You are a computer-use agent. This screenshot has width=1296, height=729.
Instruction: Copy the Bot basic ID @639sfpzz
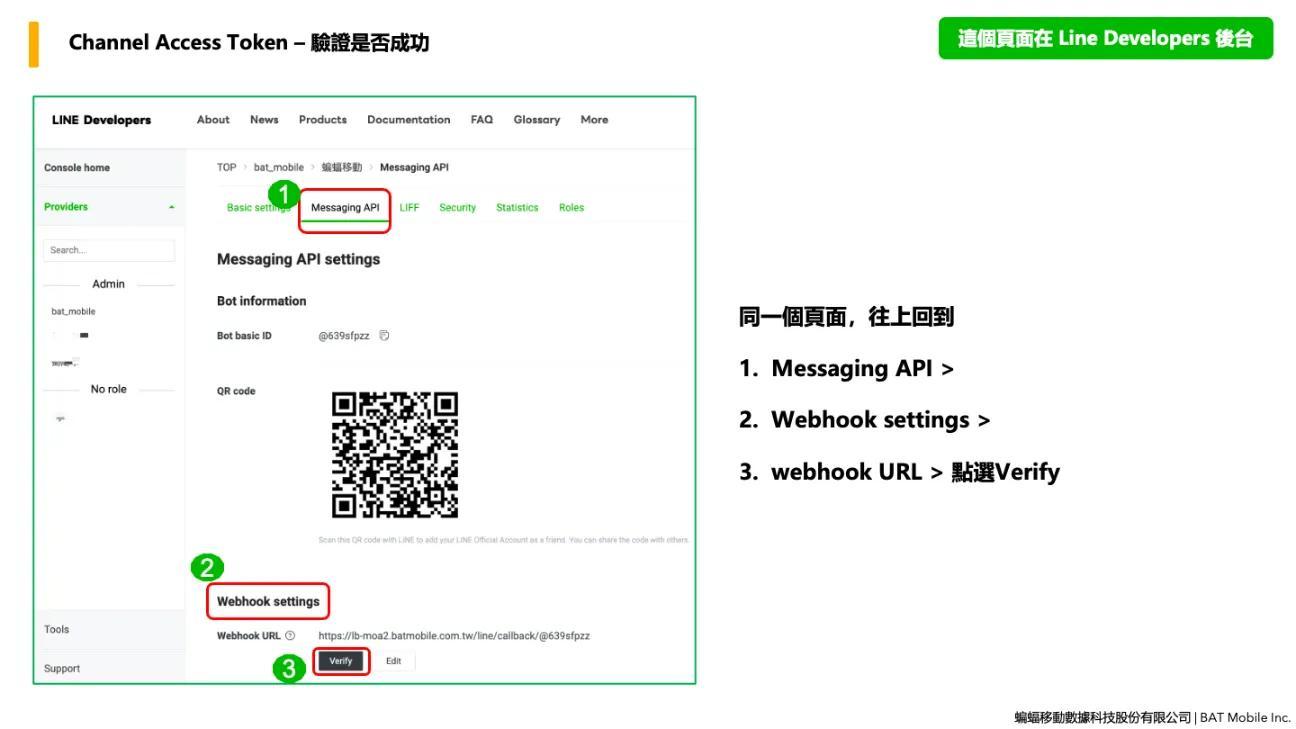tap(384, 336)
